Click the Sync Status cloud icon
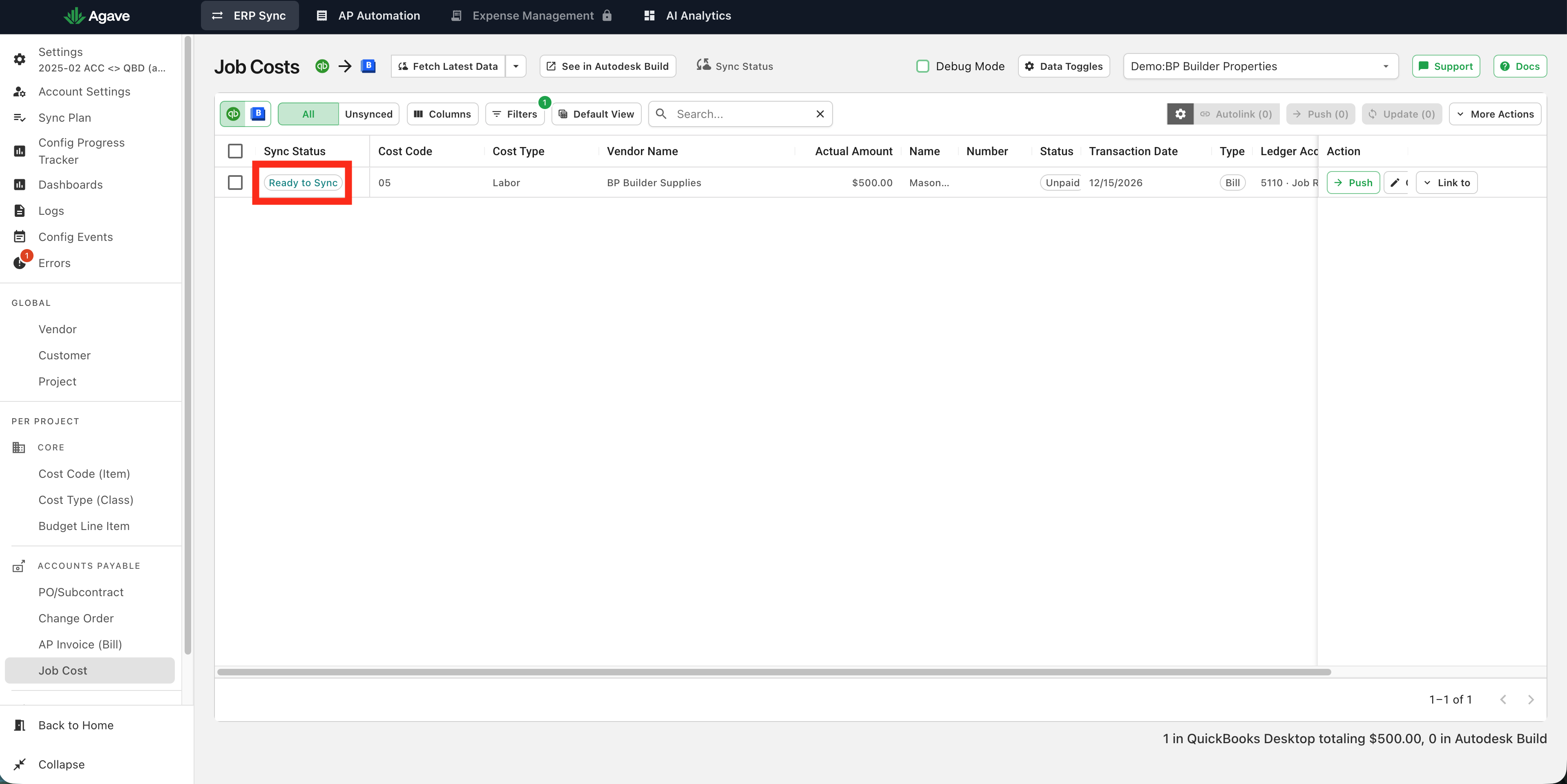 pyautogui.click(x=703, y=65)
